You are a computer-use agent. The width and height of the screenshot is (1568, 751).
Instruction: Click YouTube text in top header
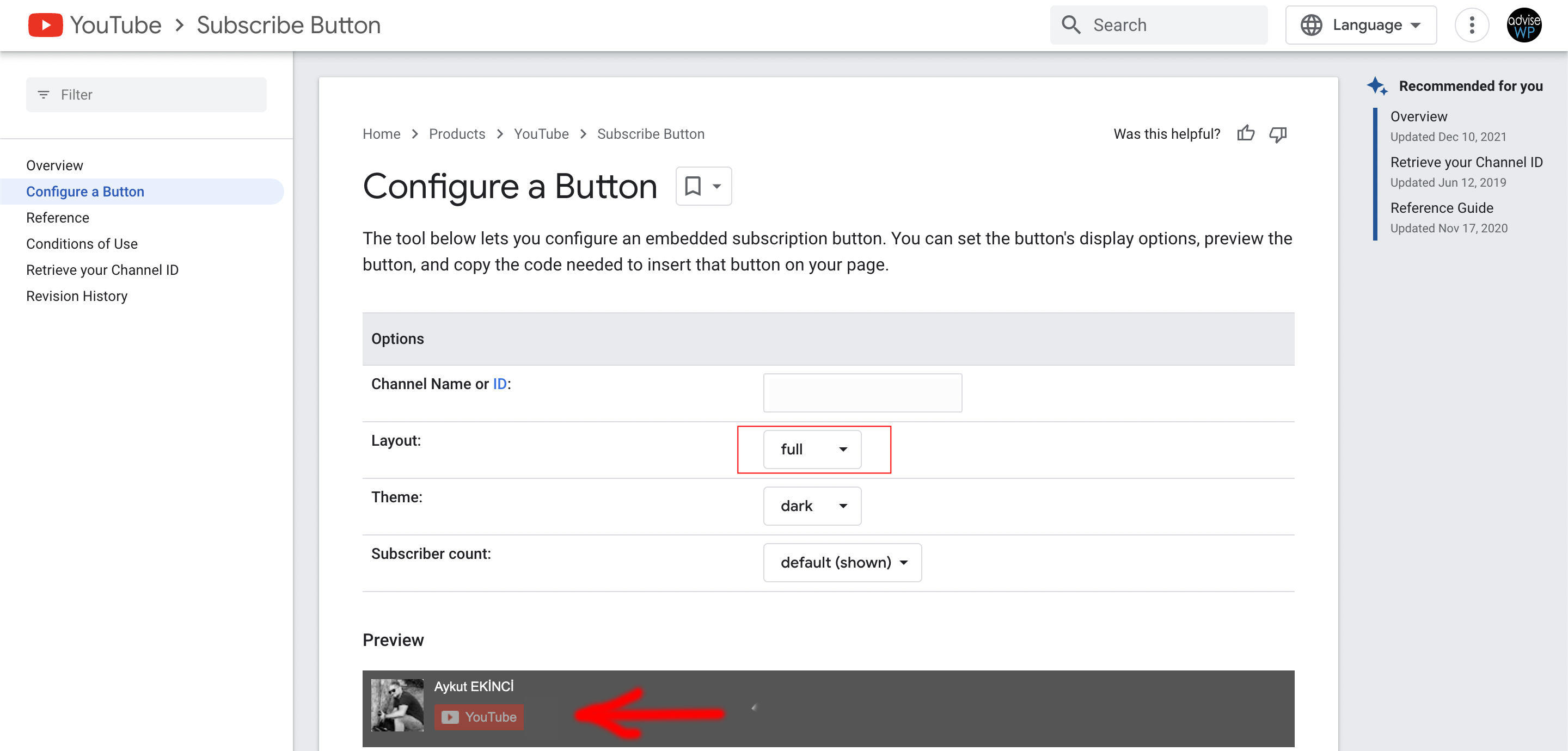tap(115, 25)
